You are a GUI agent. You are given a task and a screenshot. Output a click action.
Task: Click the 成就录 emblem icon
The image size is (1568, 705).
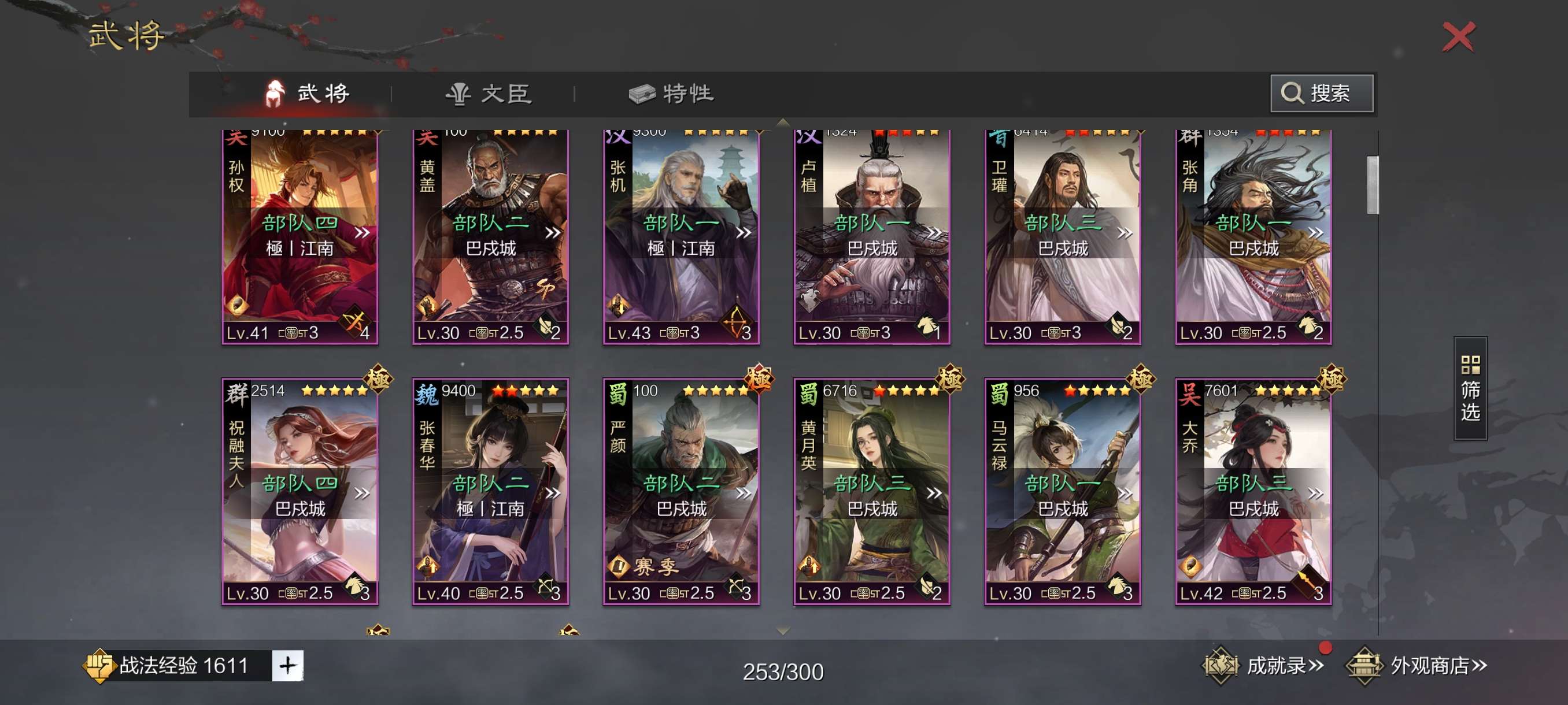pos(1220,666)
